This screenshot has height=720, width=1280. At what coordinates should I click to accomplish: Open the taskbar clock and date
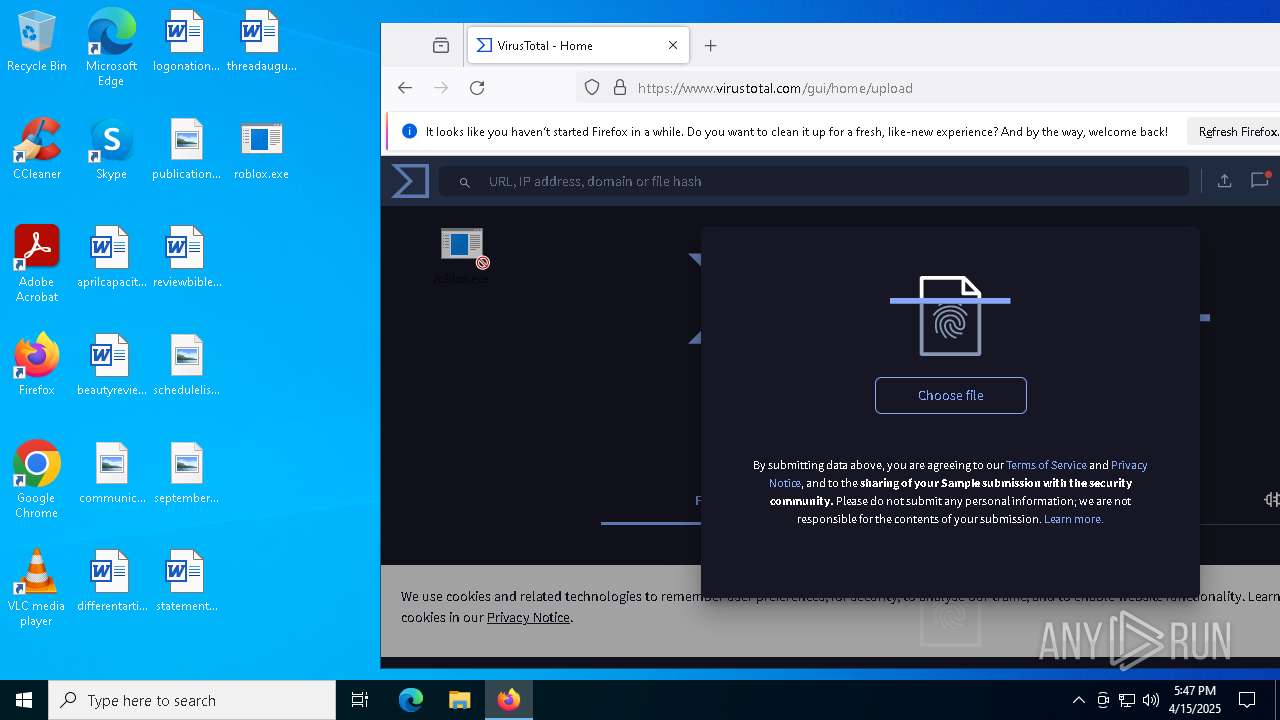tap(1196, 700)
